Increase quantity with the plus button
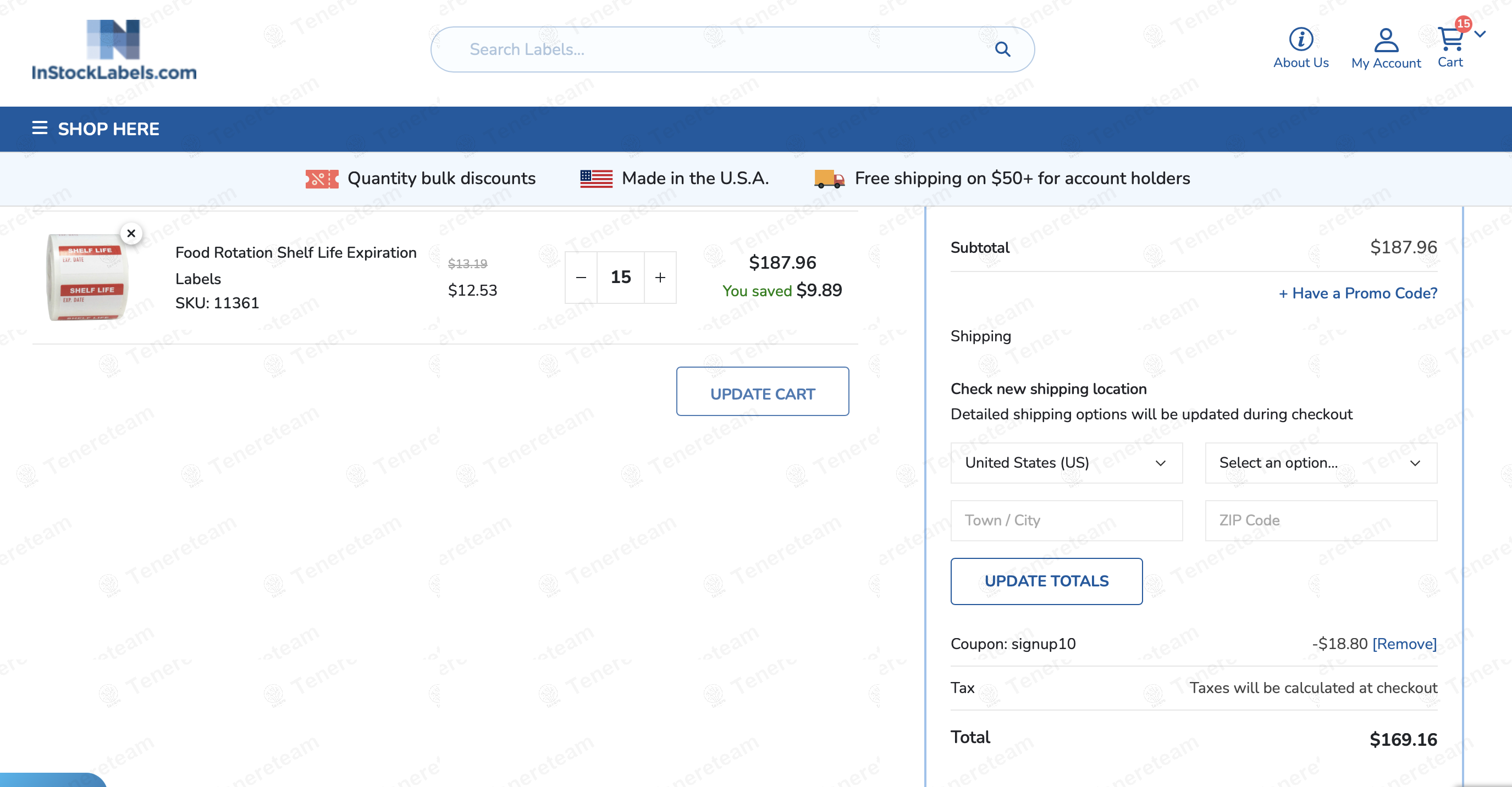Viewport: 1512px width, 787px height. point(660,278)
